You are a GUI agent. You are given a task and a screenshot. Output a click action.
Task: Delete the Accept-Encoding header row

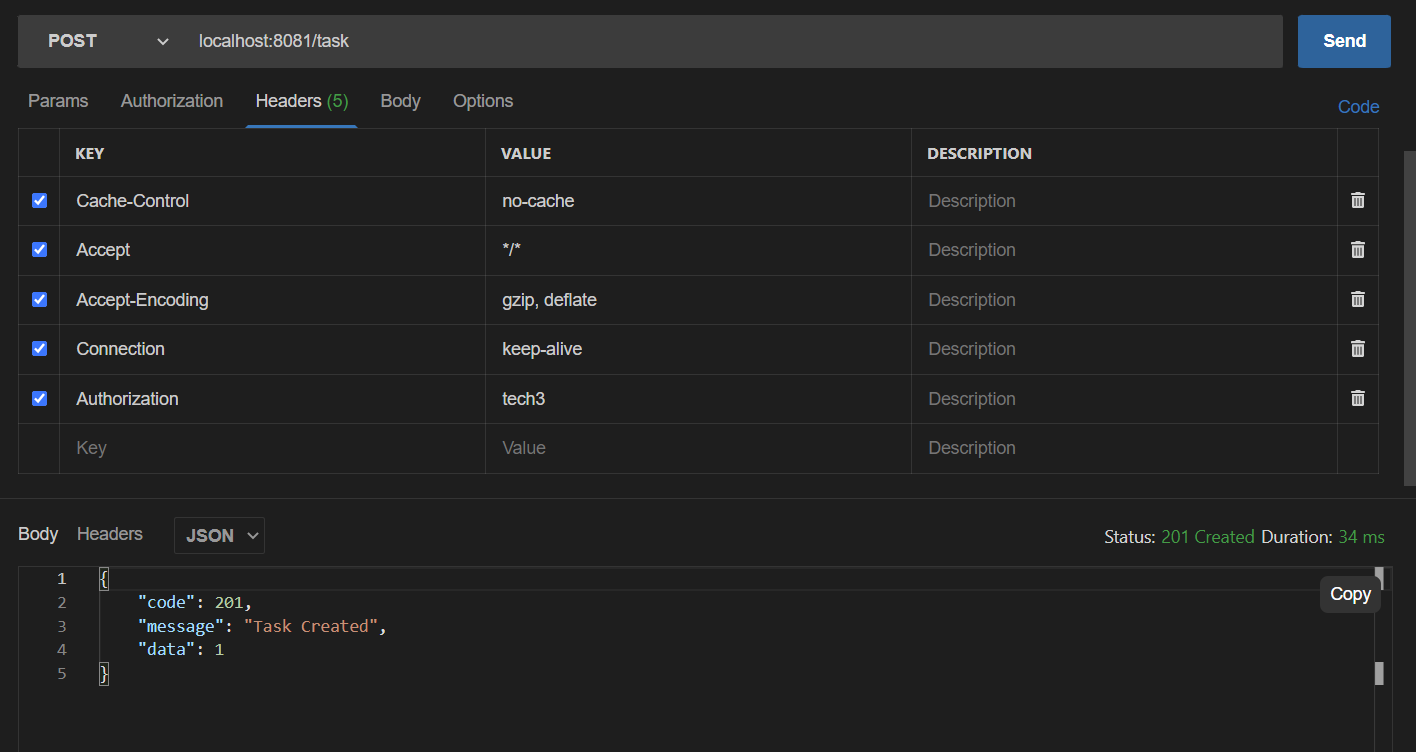click(x=1358, y=299)
